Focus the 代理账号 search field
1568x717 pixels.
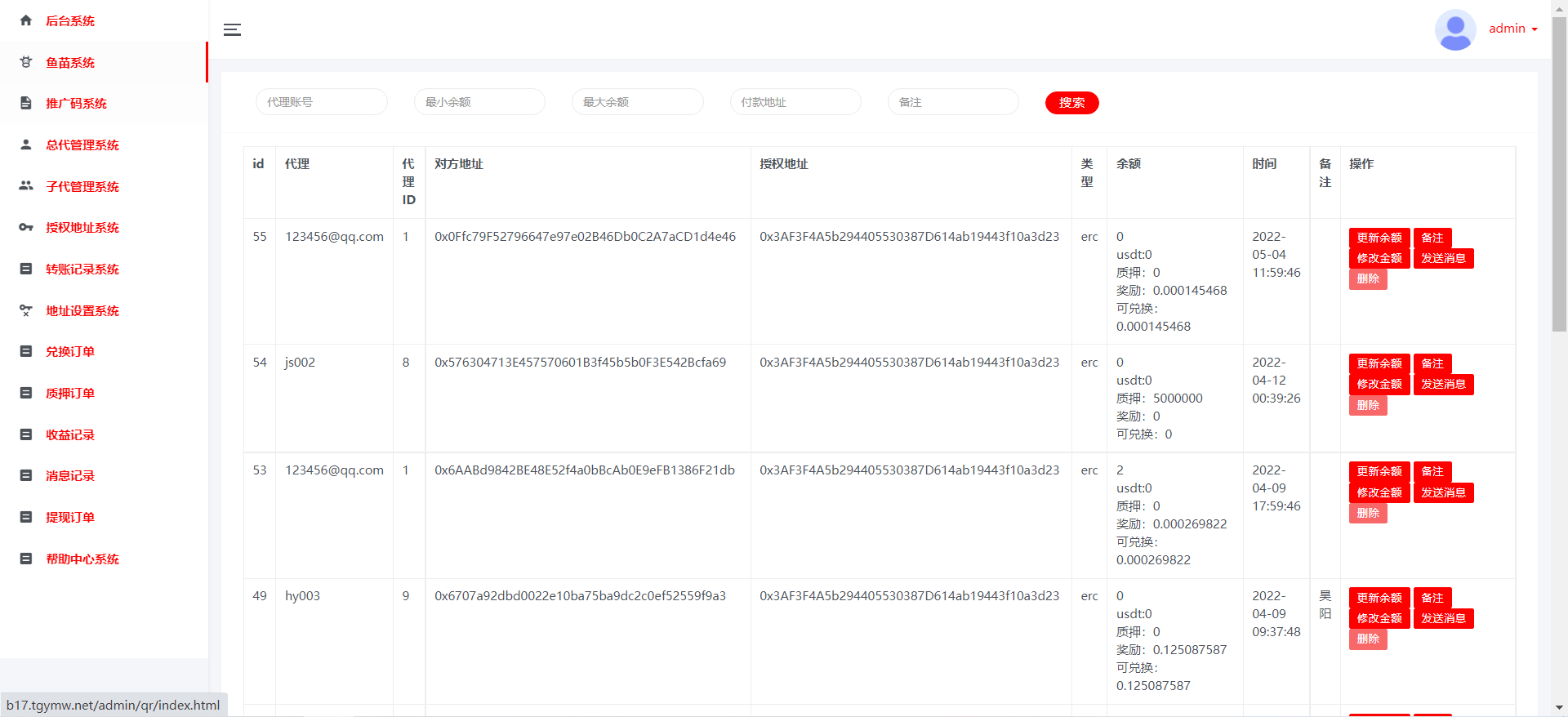click(322, 102)
